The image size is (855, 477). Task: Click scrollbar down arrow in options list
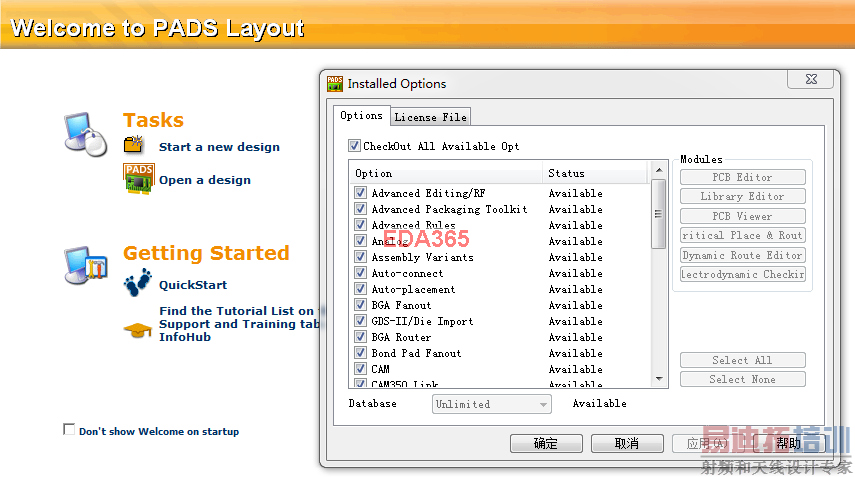pyautogui.click(x=659, y=379)
